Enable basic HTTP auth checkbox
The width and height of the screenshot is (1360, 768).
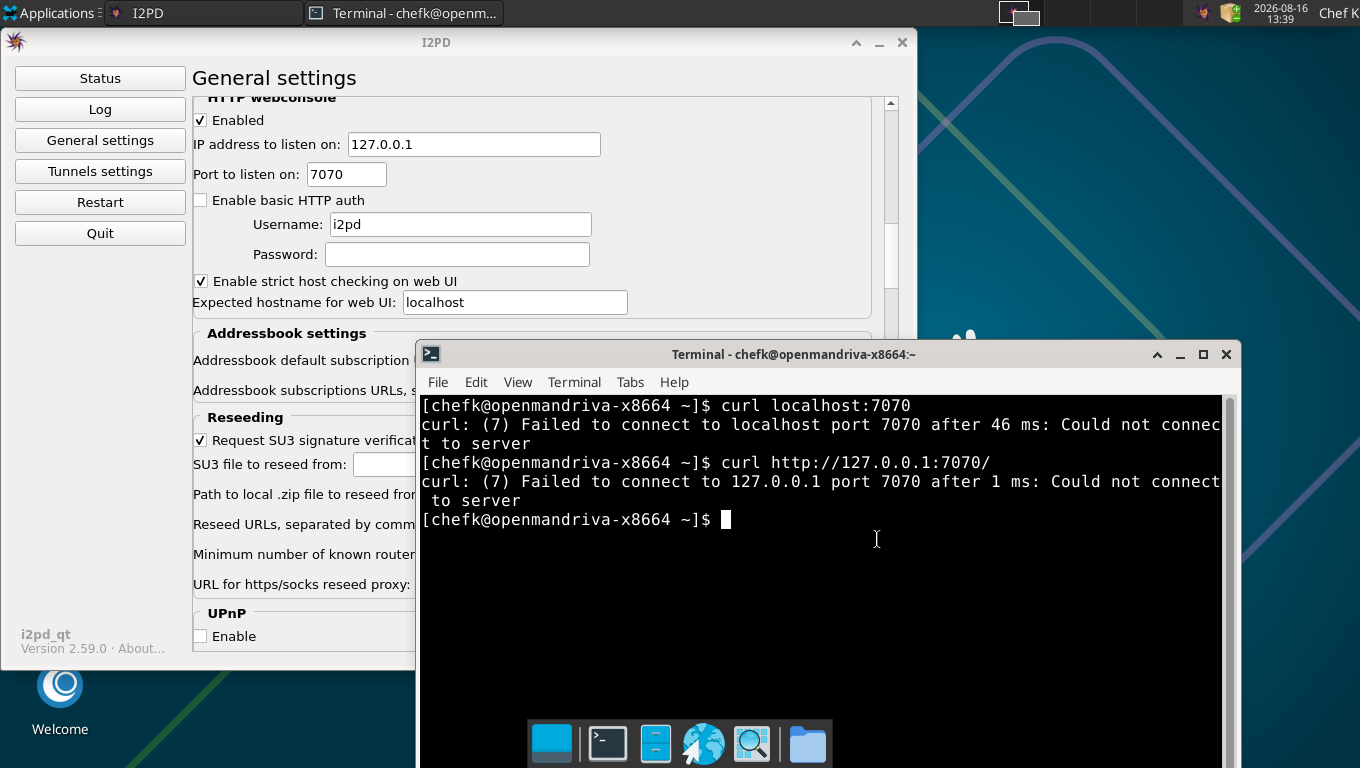200,200
